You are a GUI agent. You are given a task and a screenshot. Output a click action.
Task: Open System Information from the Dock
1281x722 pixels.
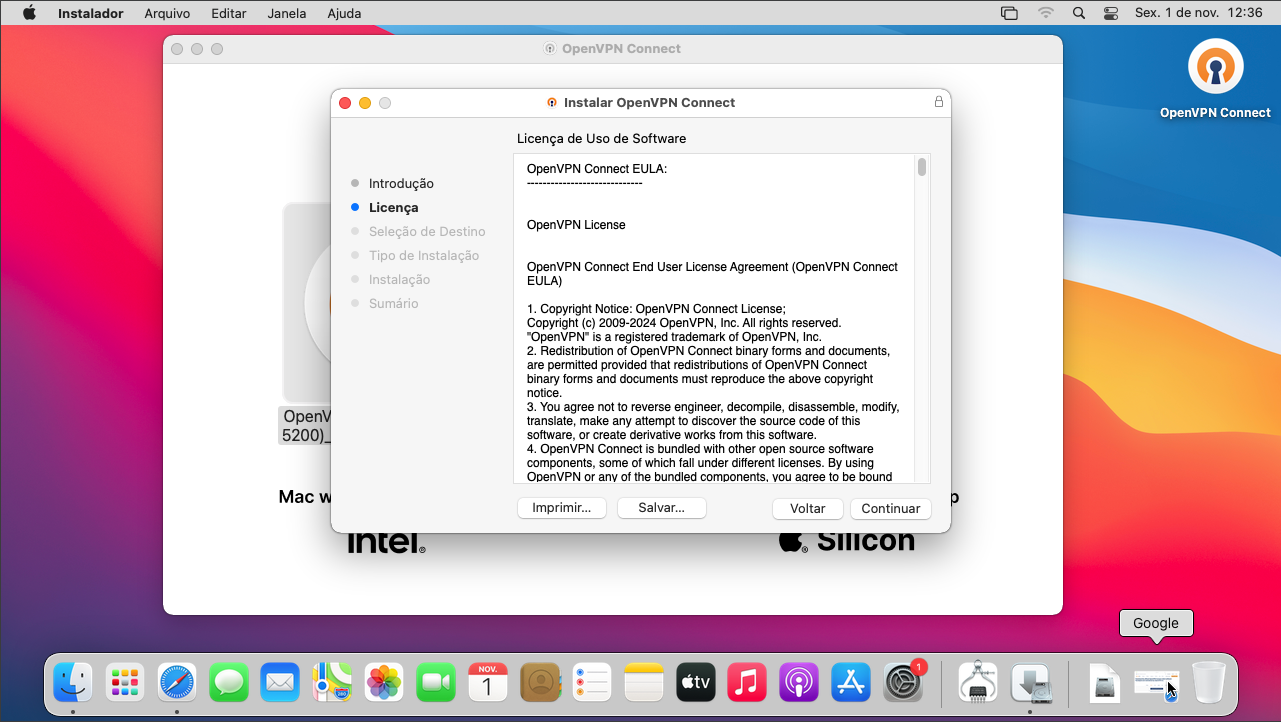(x=978, y=682)
